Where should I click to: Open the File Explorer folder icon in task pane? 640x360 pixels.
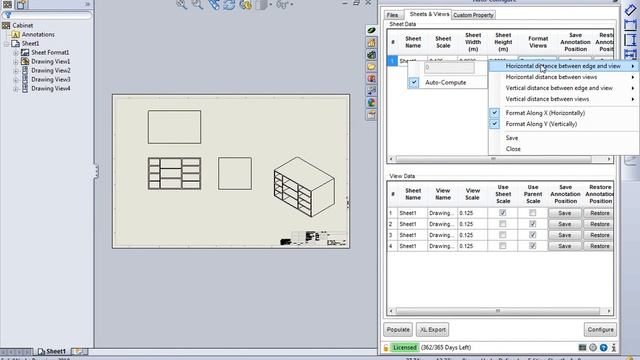click(371, 67)
